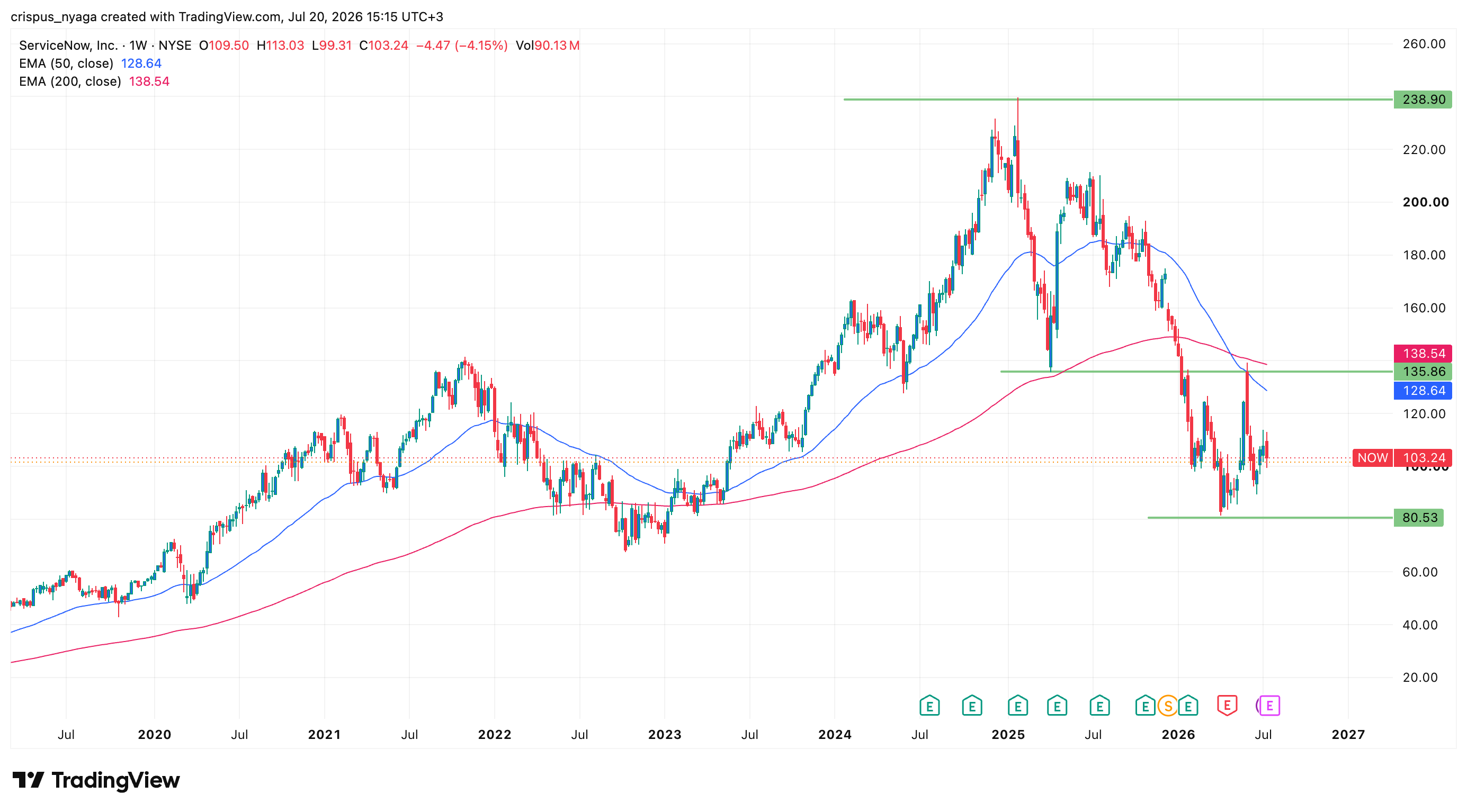Viewport: 1467px width, 812px height.
Task: Click the C103.24 close value in legend
Action: 384,45
